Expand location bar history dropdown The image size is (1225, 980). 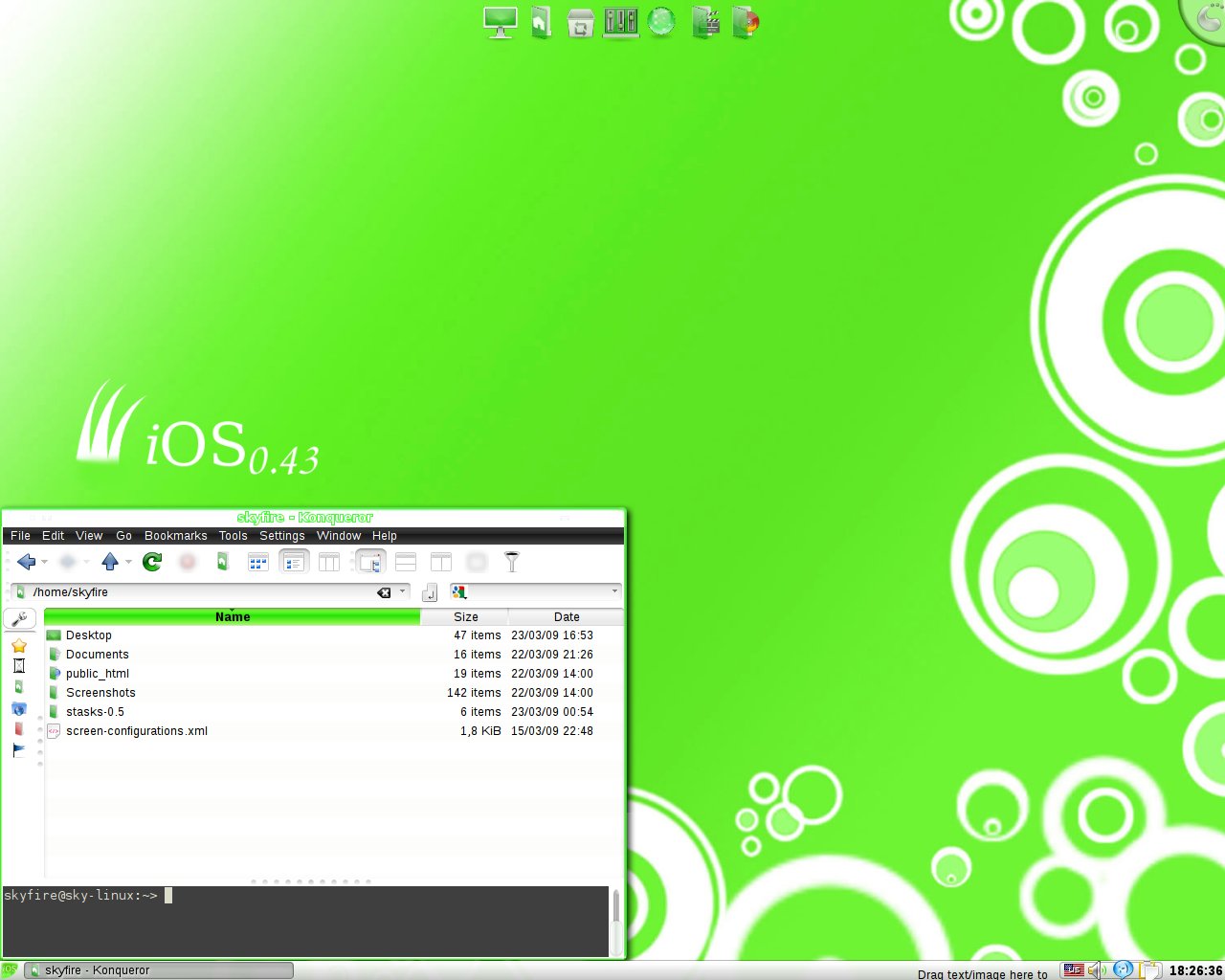[403, 591]
